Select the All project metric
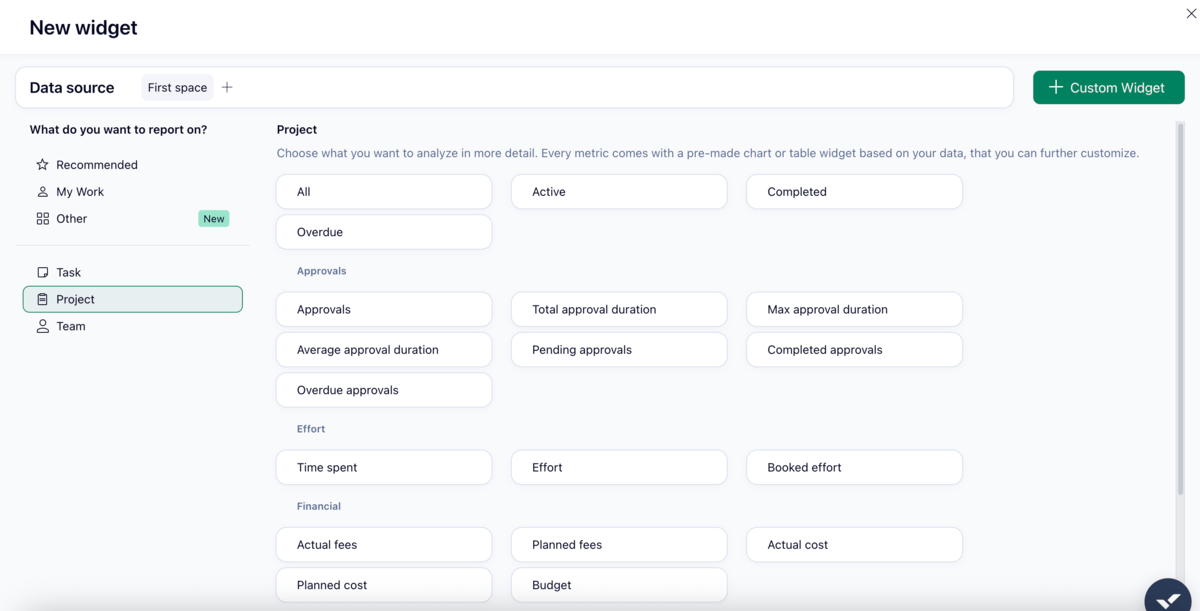This screenshot has width=1200, height=611. 383,191
